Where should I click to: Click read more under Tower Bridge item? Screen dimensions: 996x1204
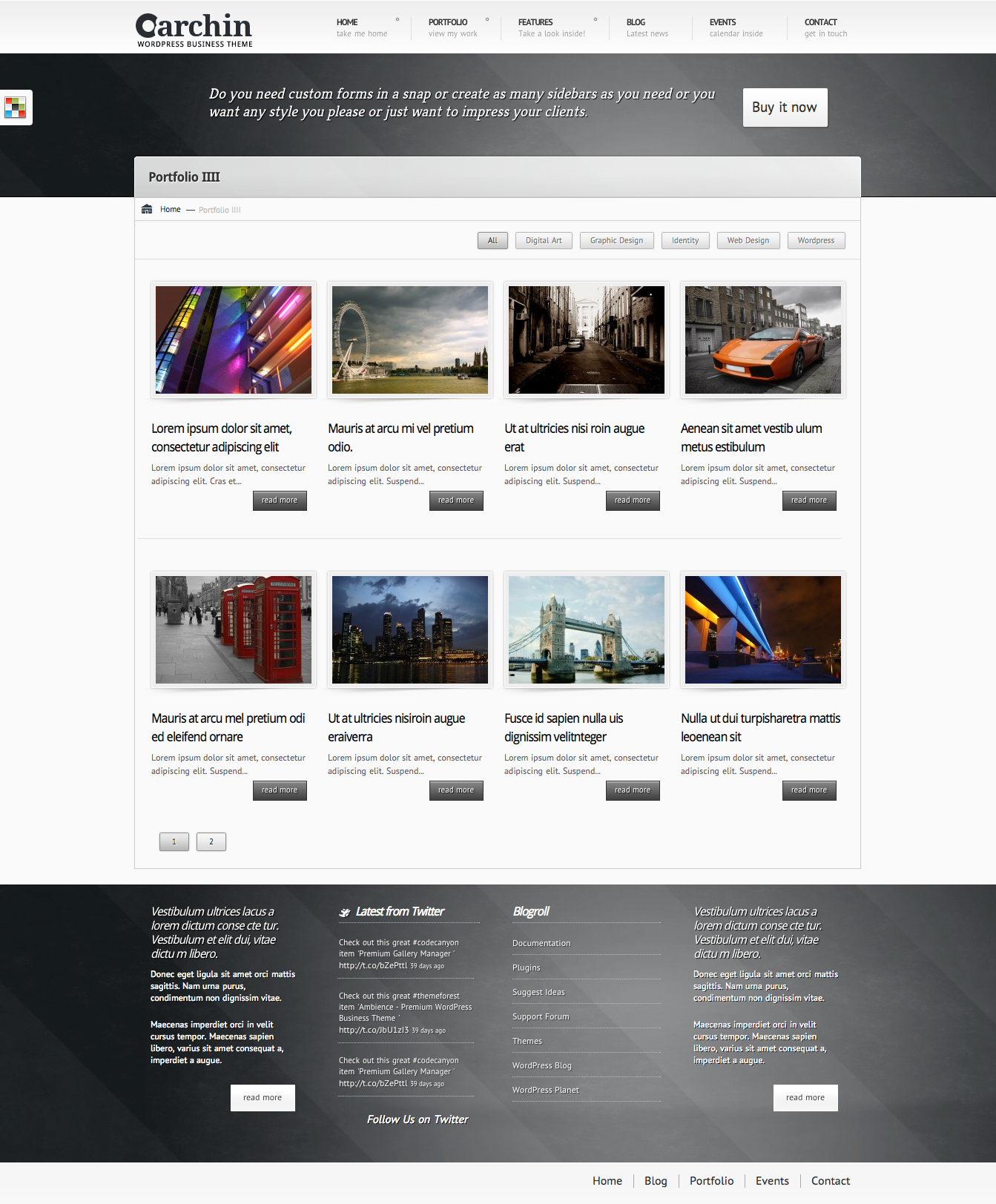coord(632,790)
